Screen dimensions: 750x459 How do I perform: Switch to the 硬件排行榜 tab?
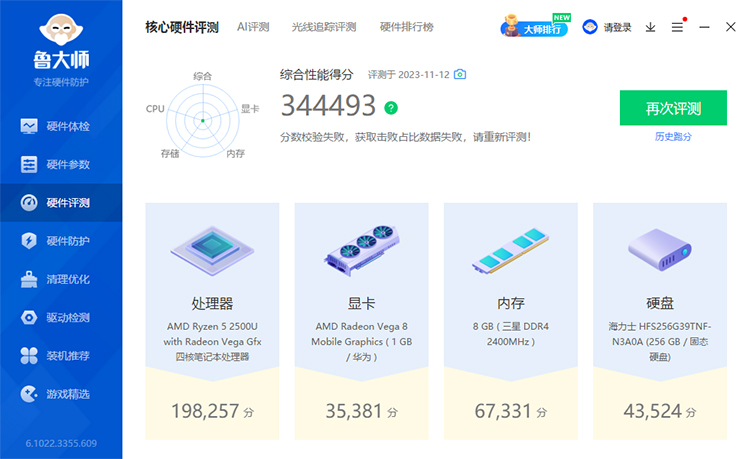click(x=407, y=27)
